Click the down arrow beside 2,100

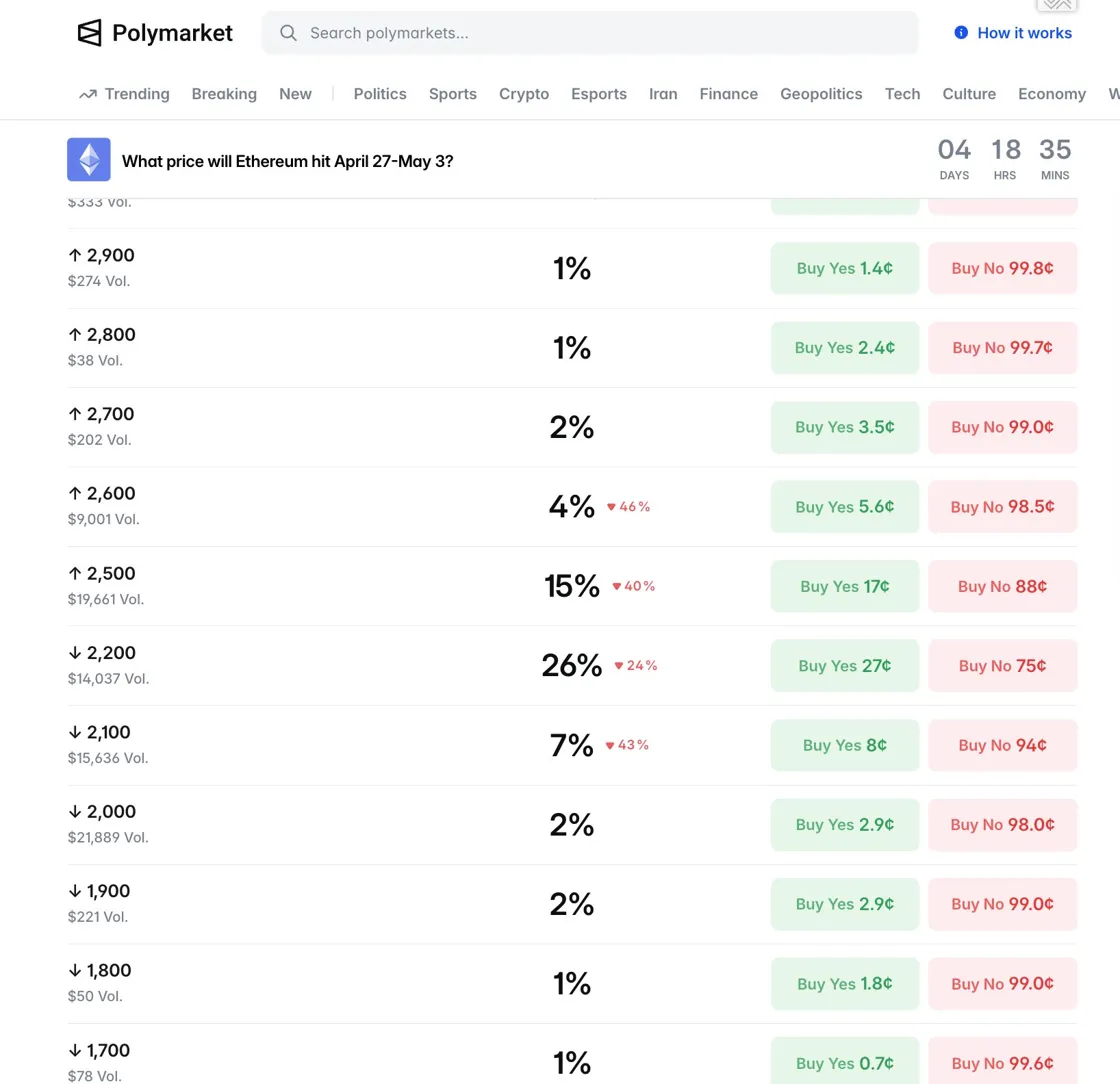[74, 733]
